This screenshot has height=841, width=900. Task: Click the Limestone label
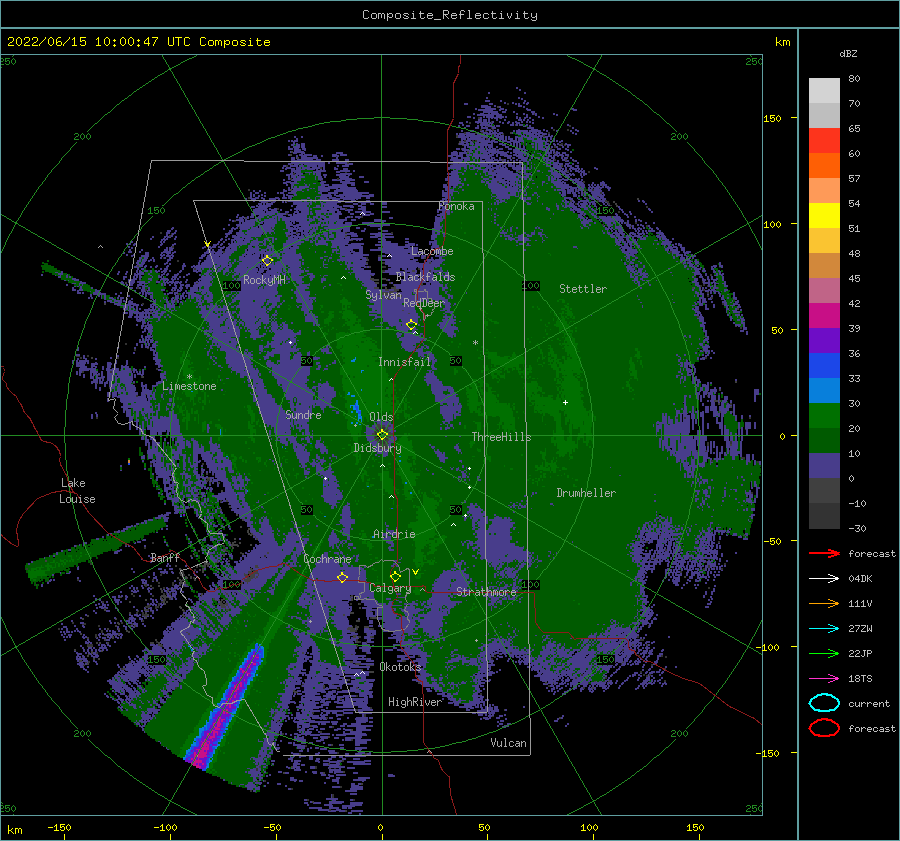pos(189,386)
